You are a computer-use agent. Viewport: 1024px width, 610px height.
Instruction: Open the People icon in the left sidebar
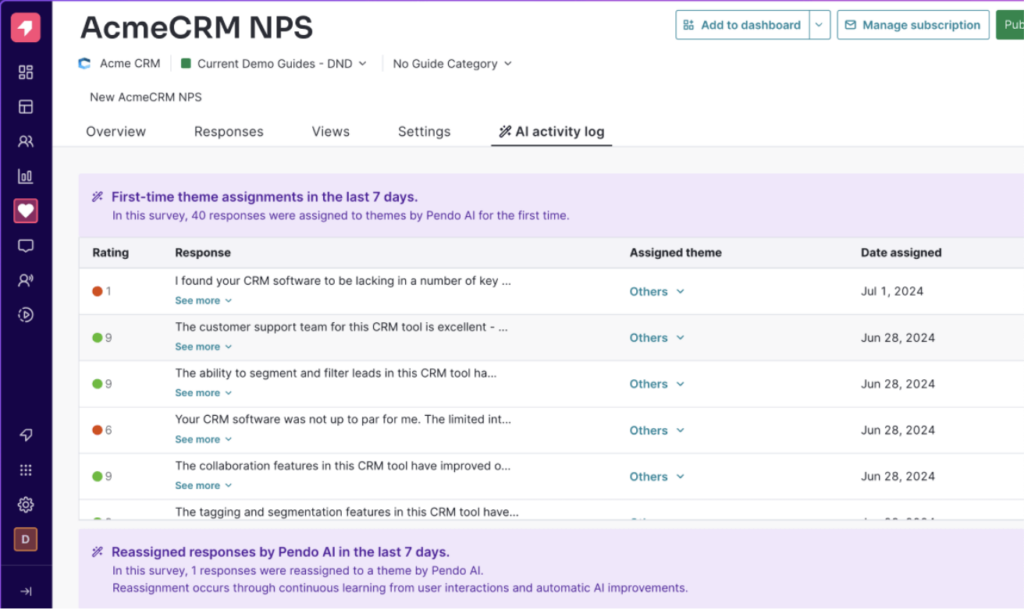(x=25, y=141)
